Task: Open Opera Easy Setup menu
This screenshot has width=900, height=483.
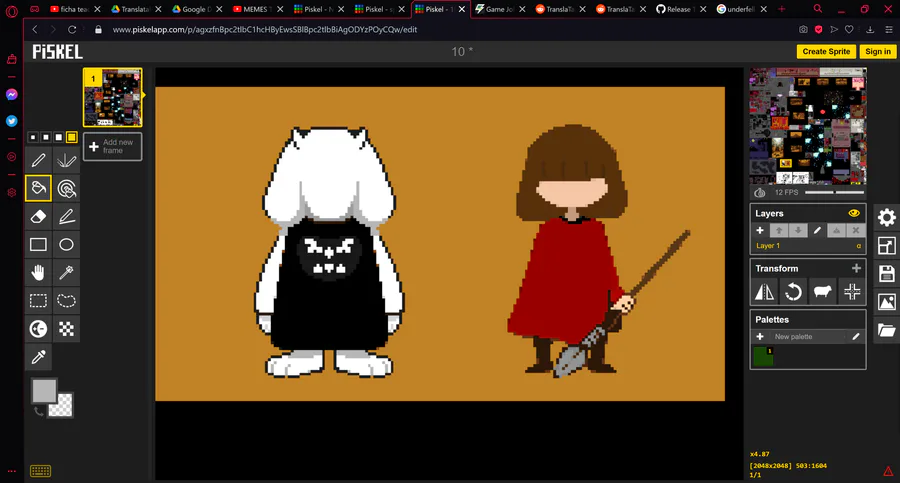Action: [x=889, y=29]
